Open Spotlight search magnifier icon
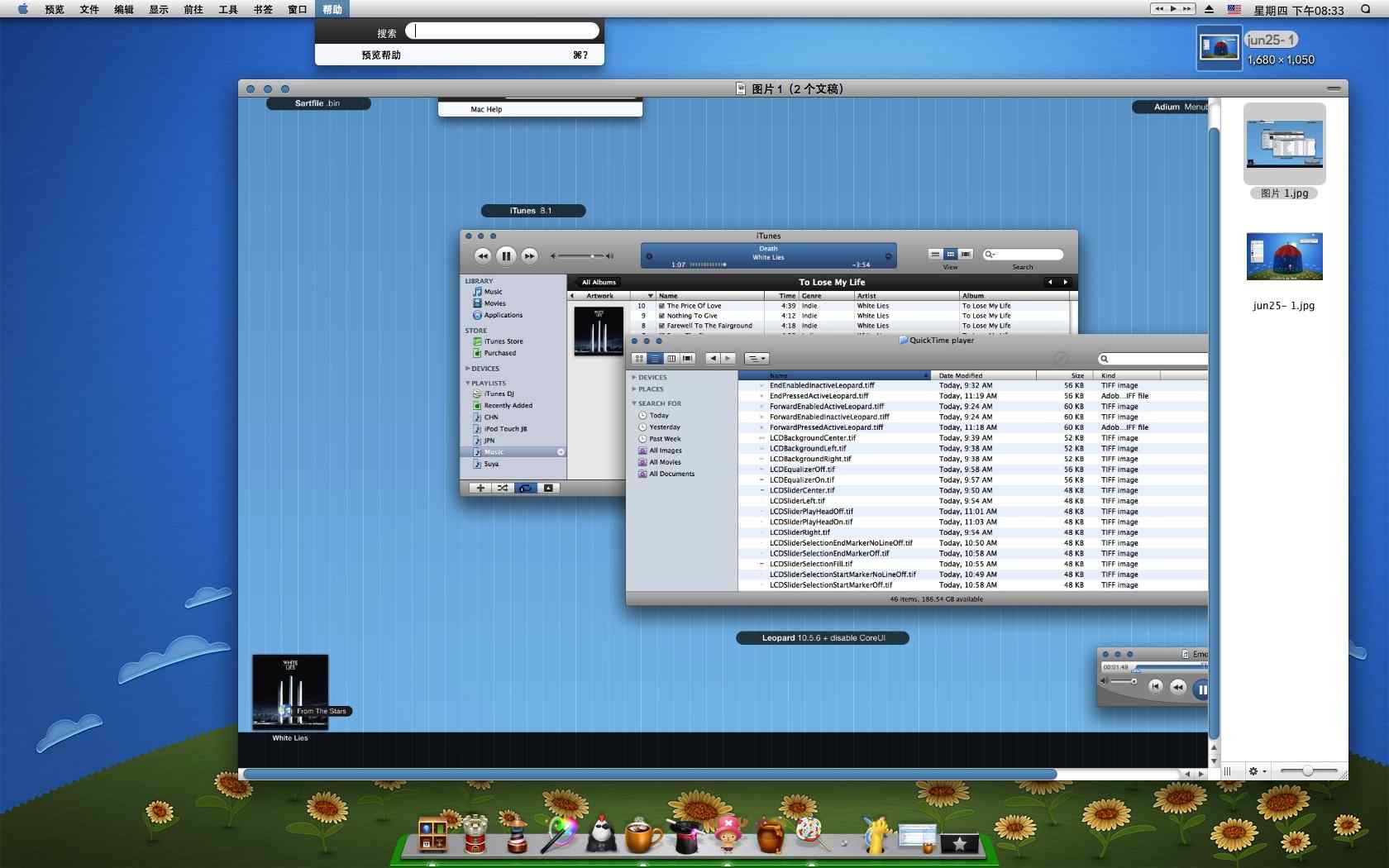 tap(1366, 9)
